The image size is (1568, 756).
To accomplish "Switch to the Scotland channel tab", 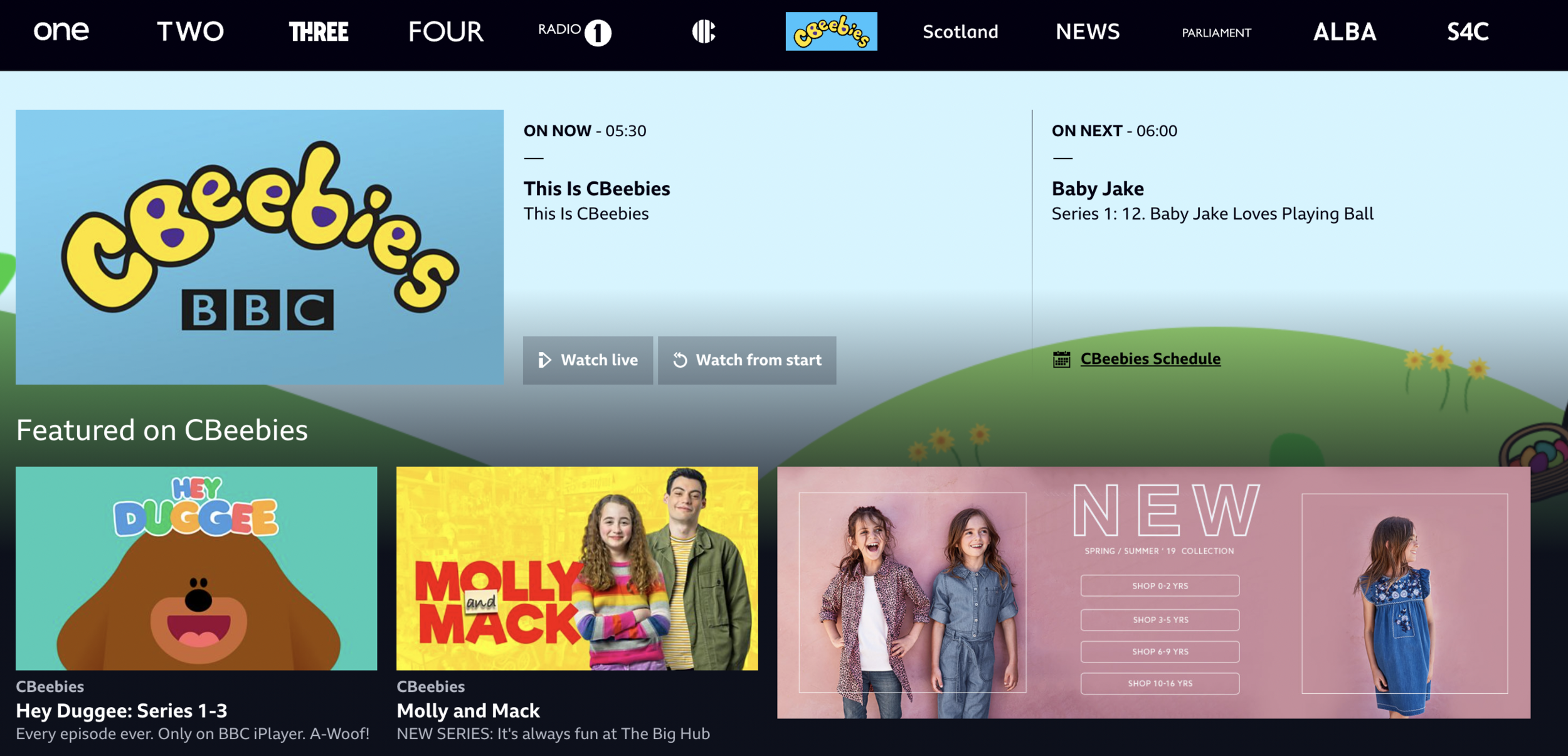I will click(x=960, y=31).
